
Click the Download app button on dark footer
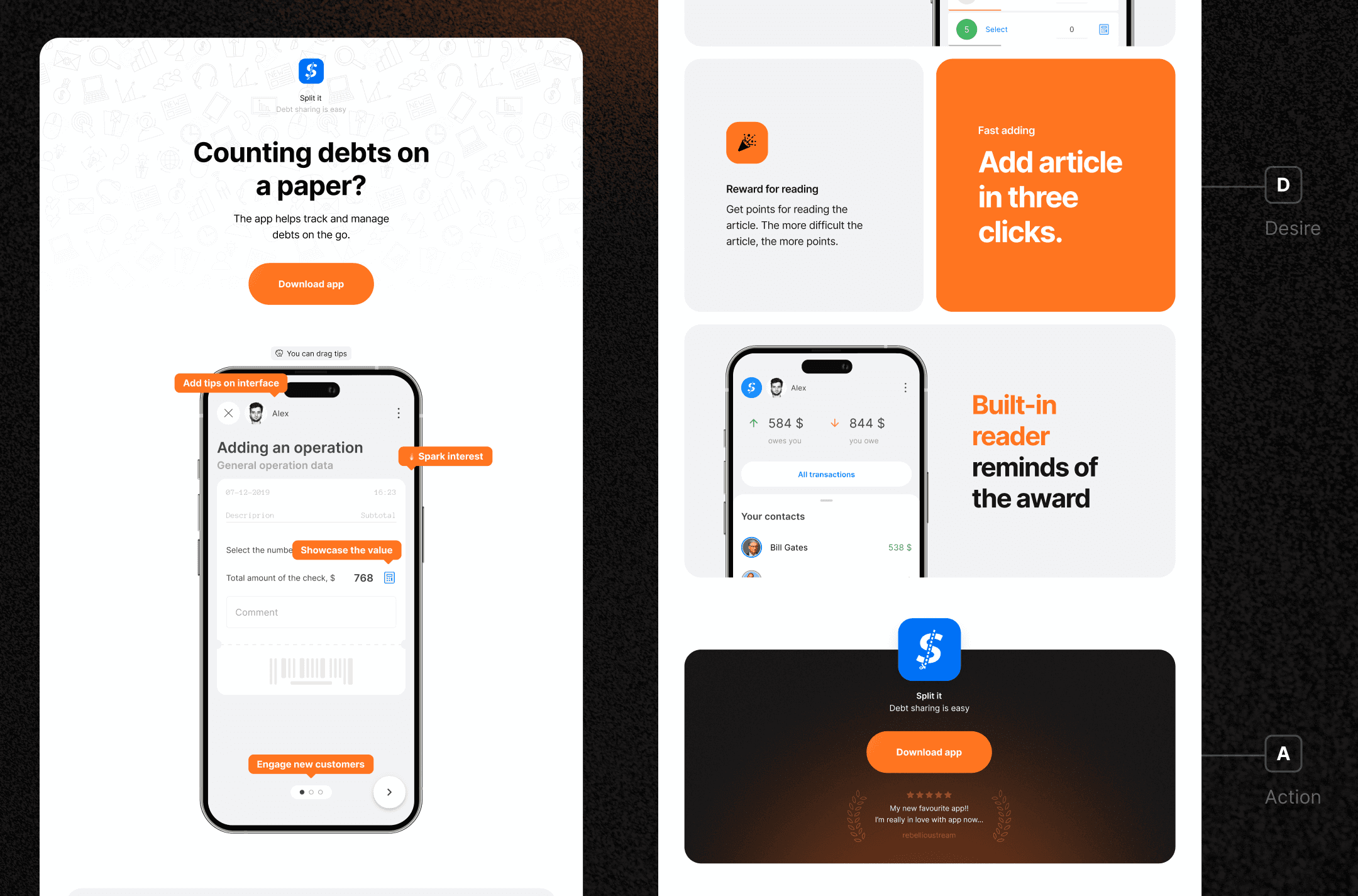[x=928, y=752]
